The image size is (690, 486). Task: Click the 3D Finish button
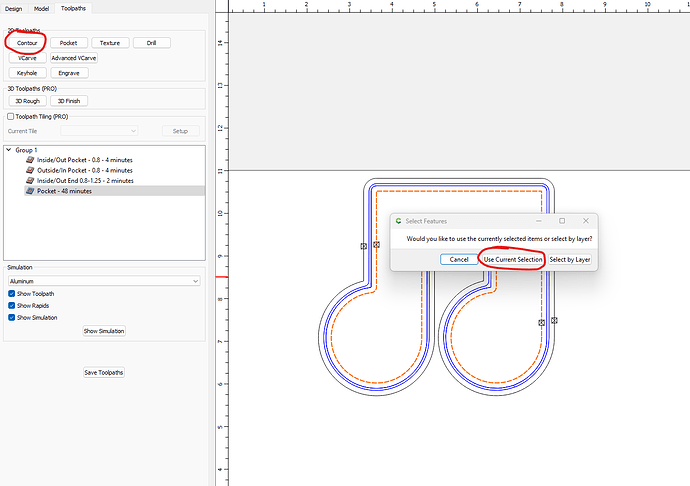[69, 101]
